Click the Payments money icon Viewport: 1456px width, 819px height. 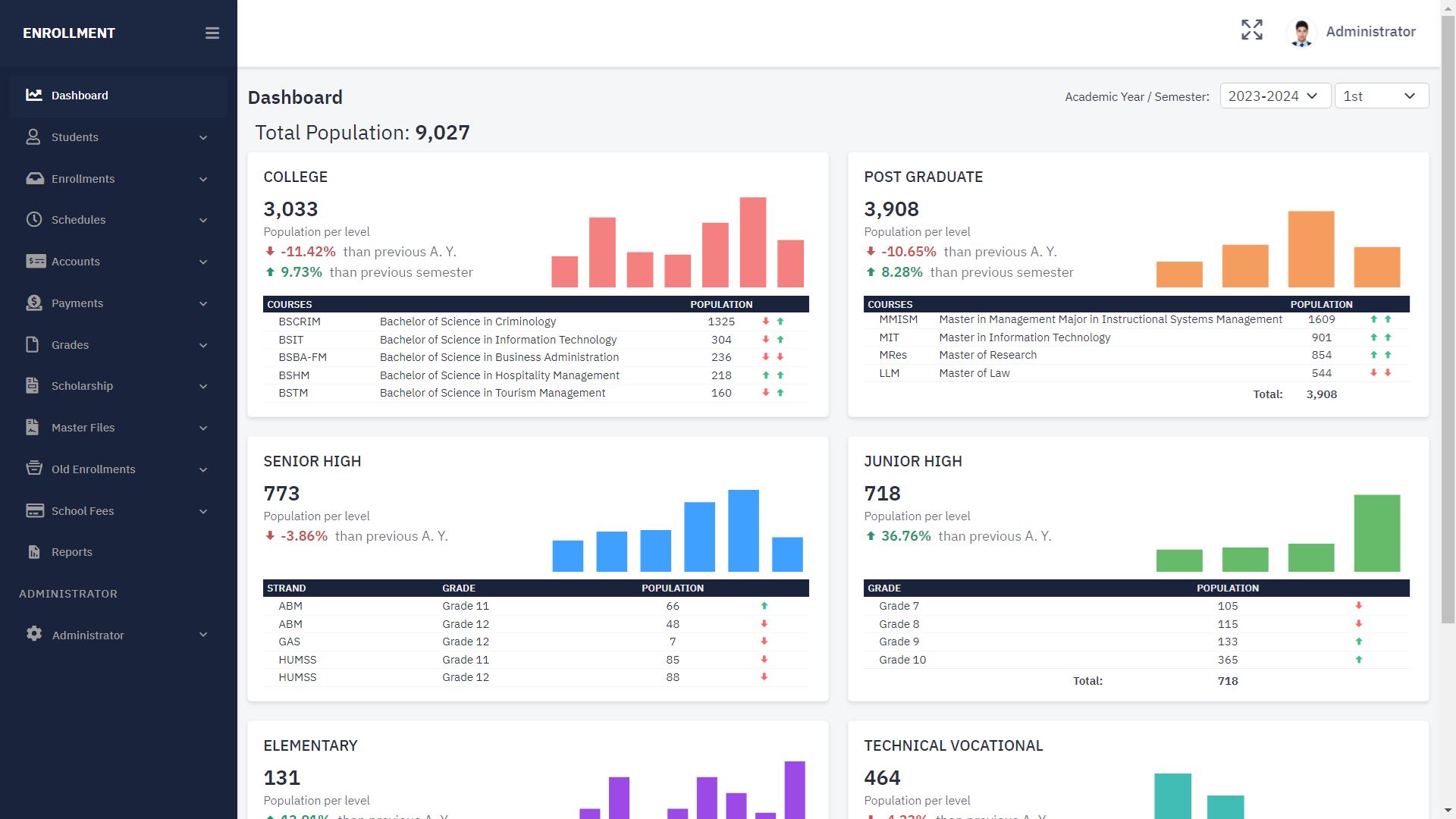[34, 303]
